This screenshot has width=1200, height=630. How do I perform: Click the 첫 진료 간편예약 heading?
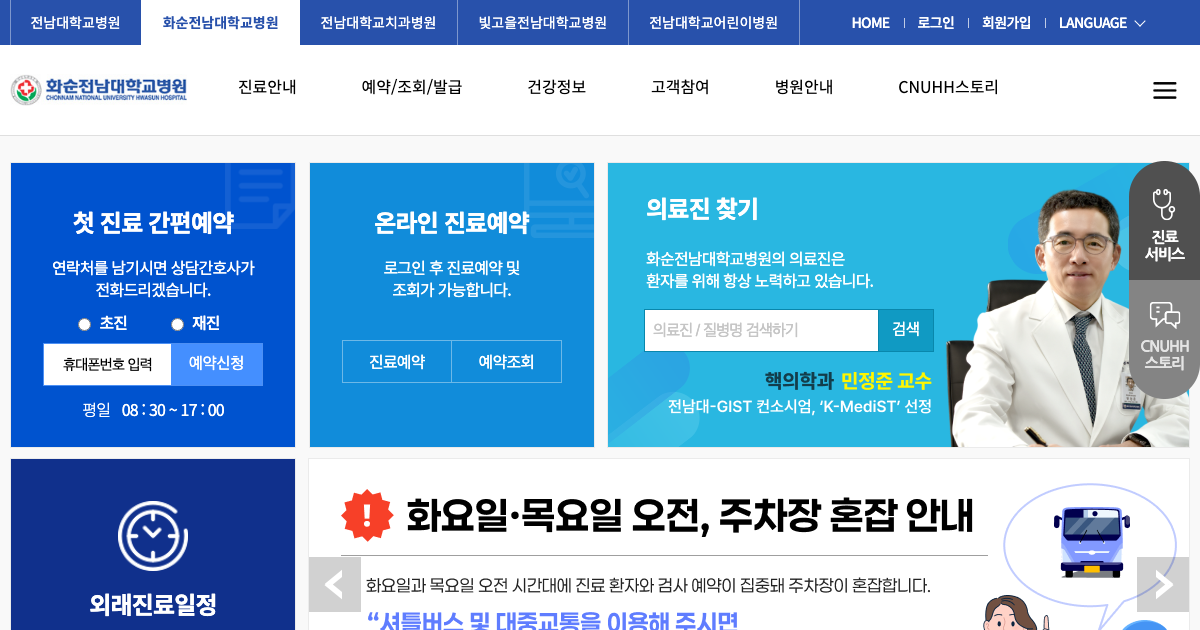coord(153,222)
